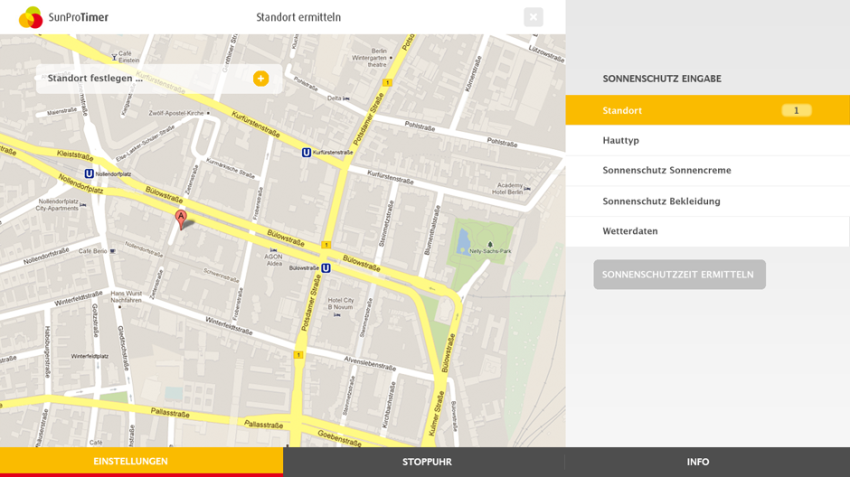Switch to the Stoppuhr tab
This screenshot has width=850, height=477.
(426, 462)
